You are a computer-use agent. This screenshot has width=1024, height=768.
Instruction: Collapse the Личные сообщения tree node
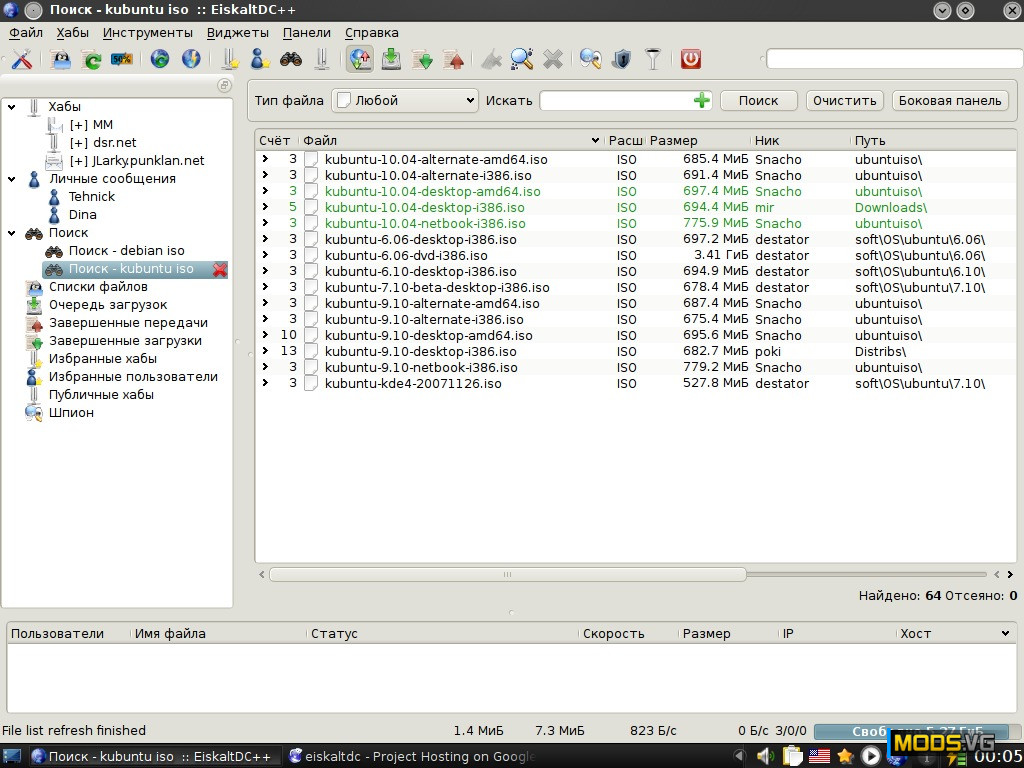pos(11,179)
